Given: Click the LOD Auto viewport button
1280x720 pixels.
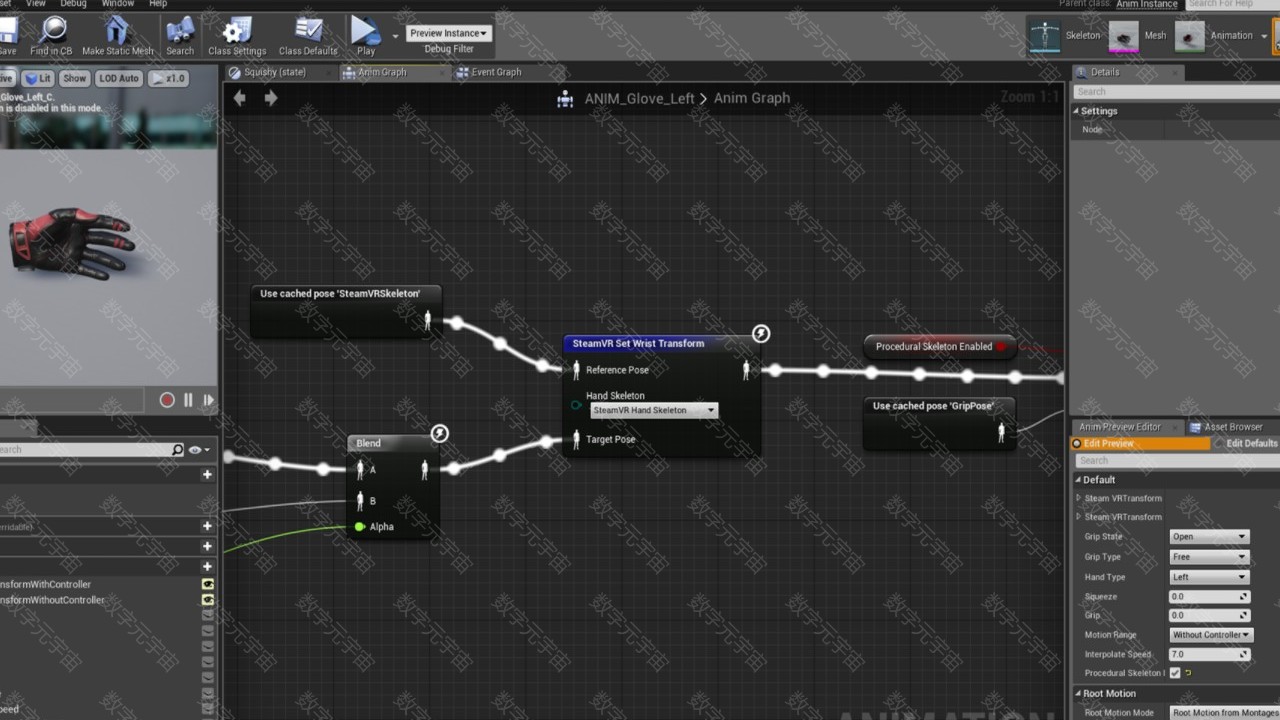Looking at the screenshot, I should 119,78.
